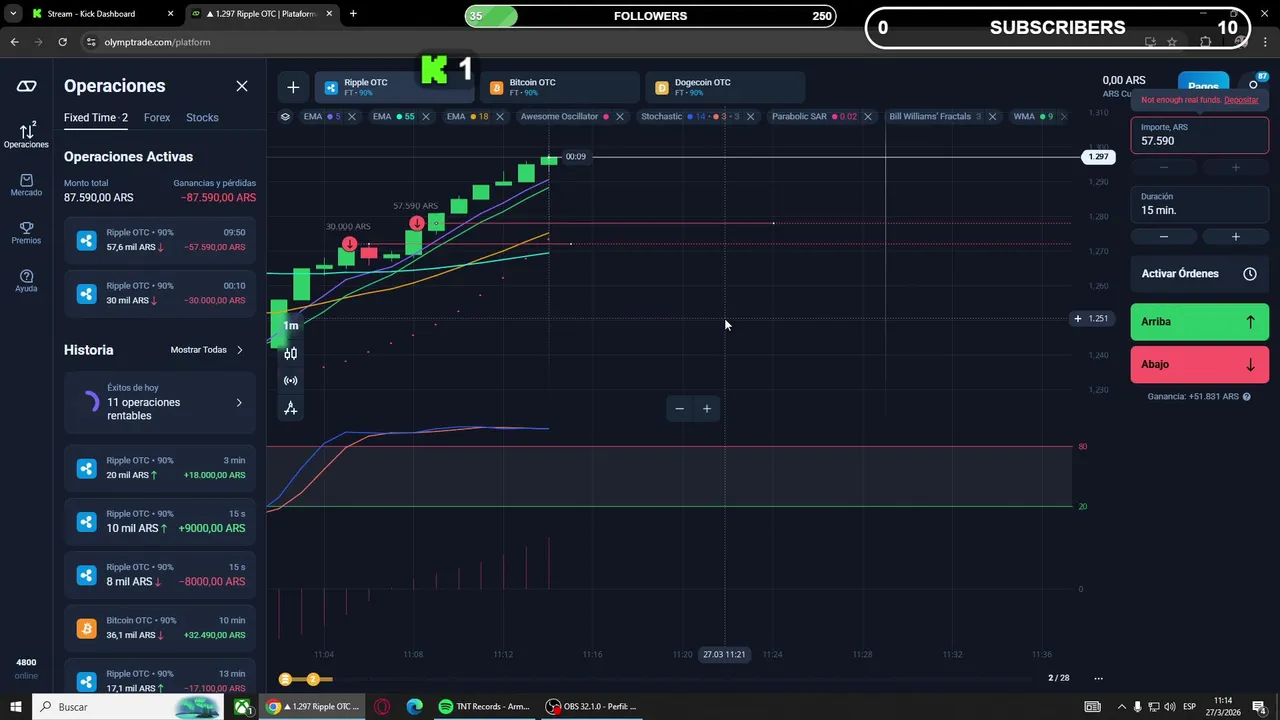Open history trade with −8000,00 ARS
Screen dimensions: 1280x720
click(160, 575)
